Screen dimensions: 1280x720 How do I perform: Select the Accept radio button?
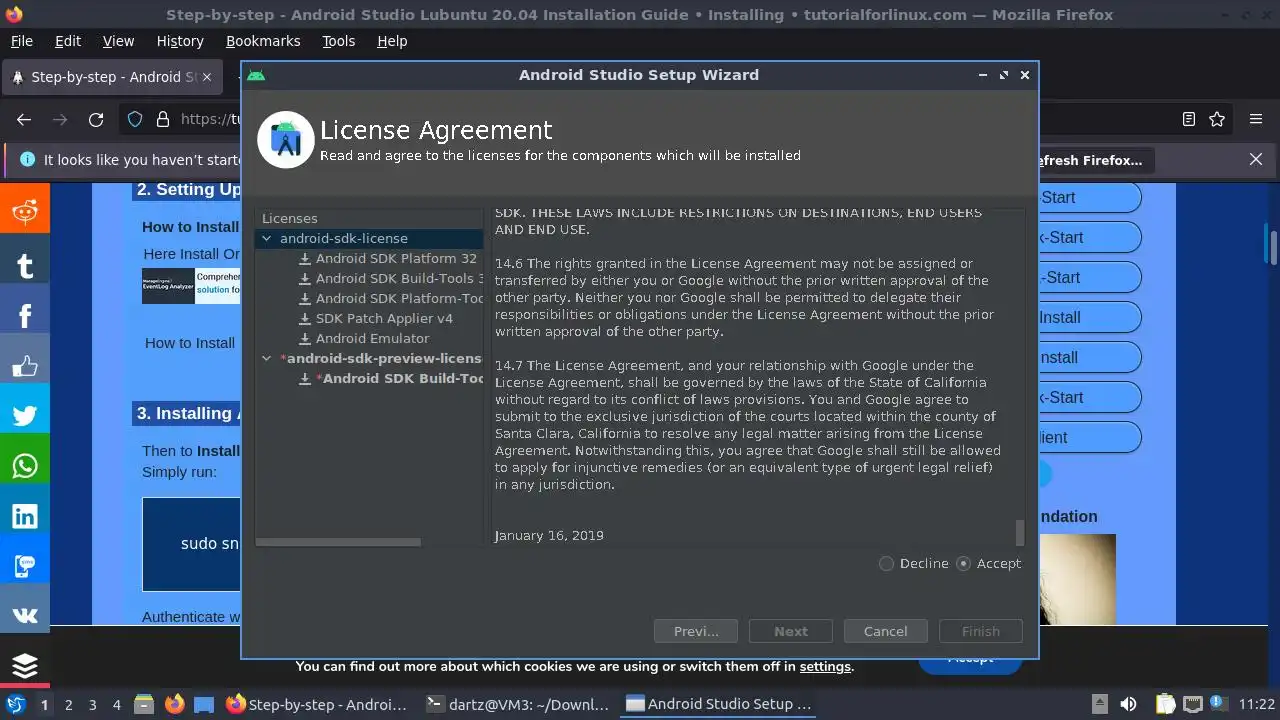pos(963,564)
